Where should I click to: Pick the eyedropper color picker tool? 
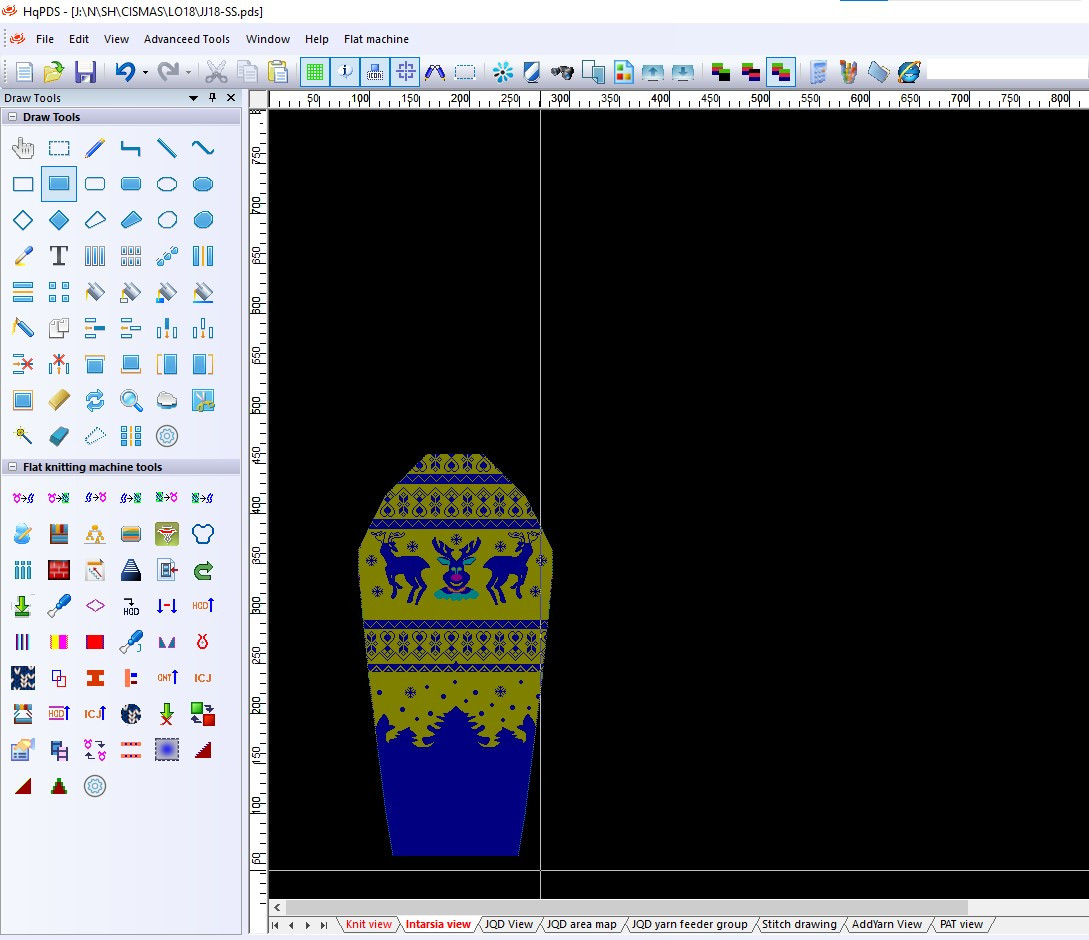(23, 256)
